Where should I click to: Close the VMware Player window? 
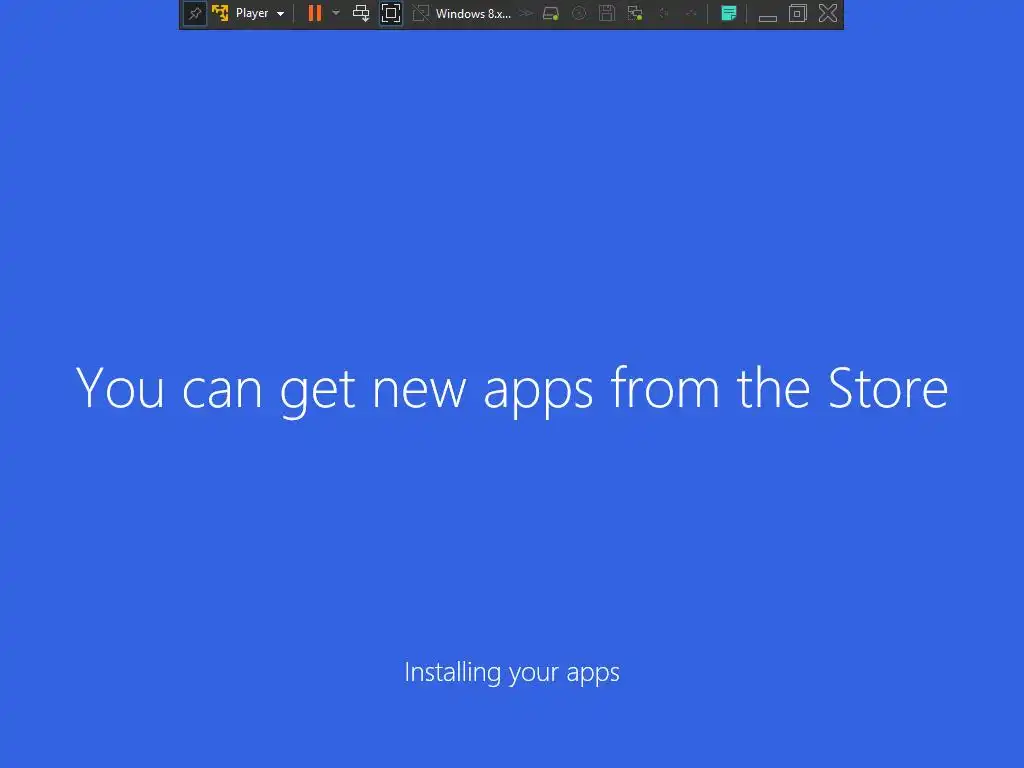click(x=828, y=14)
